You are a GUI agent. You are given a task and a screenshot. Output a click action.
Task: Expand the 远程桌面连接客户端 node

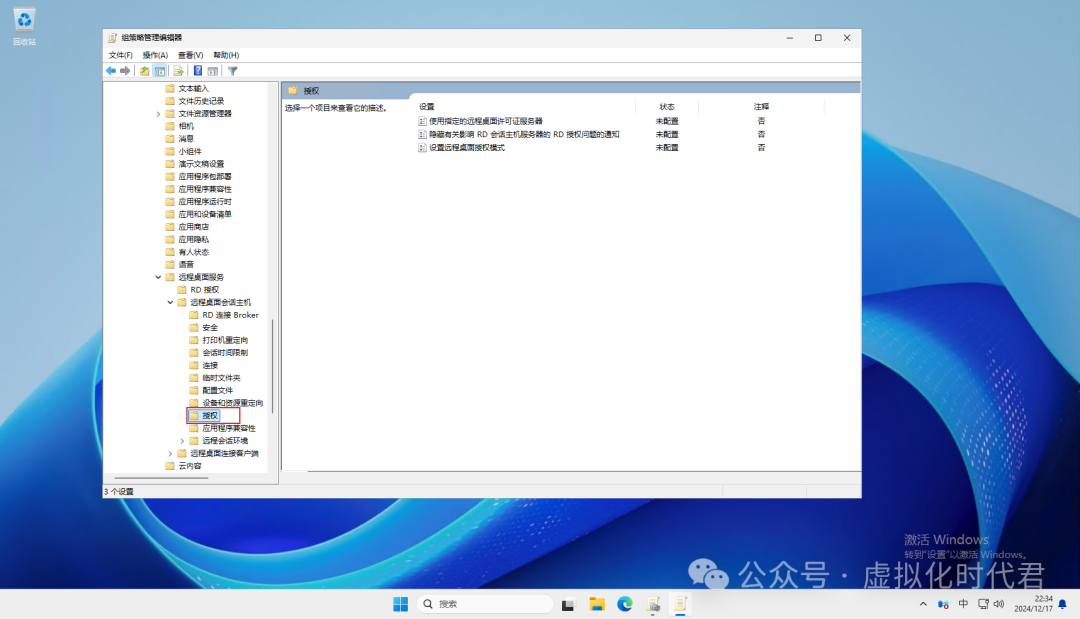170,453
